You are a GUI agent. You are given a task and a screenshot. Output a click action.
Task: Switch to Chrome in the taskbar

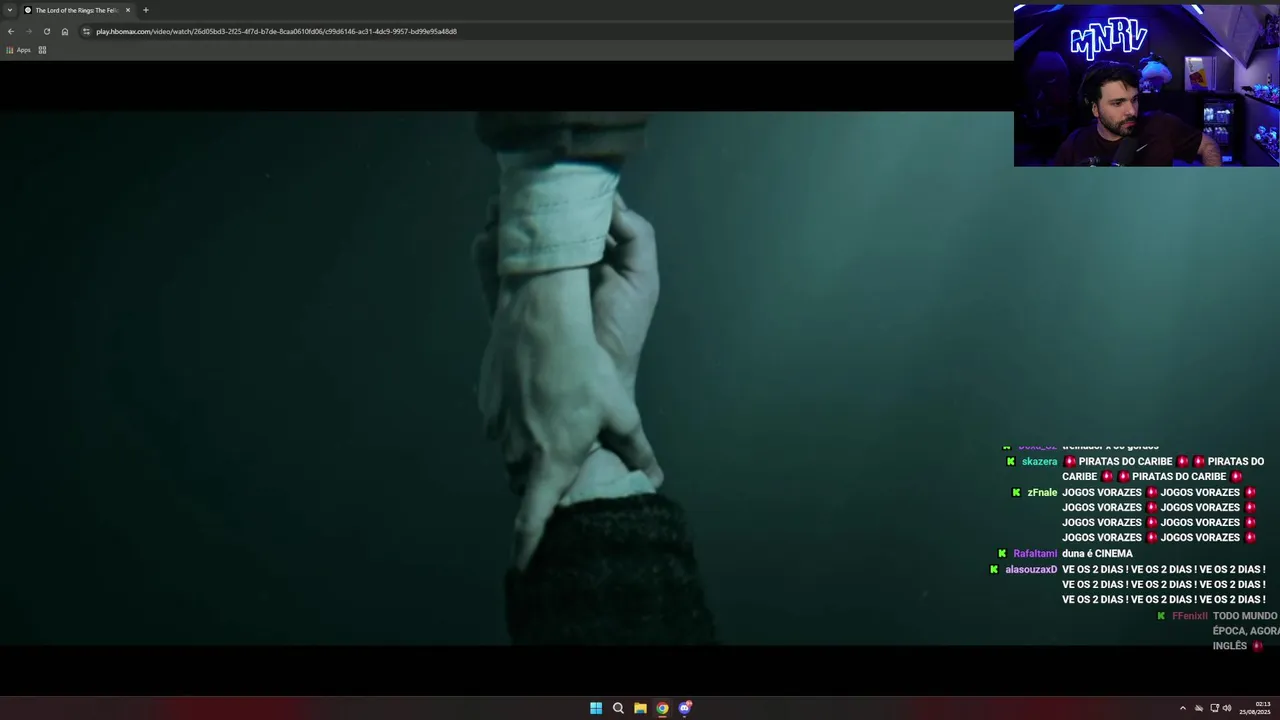click(662, 708)
